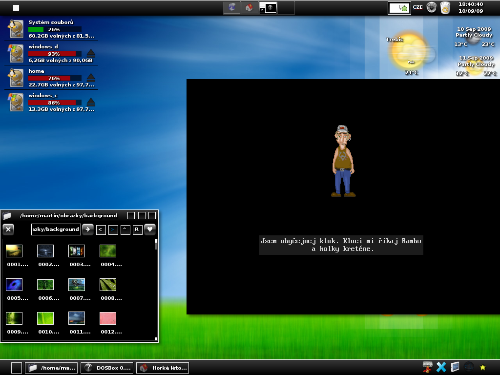Eject the home drive
This screenshot has height=375, width=500.
pos(91,78)
